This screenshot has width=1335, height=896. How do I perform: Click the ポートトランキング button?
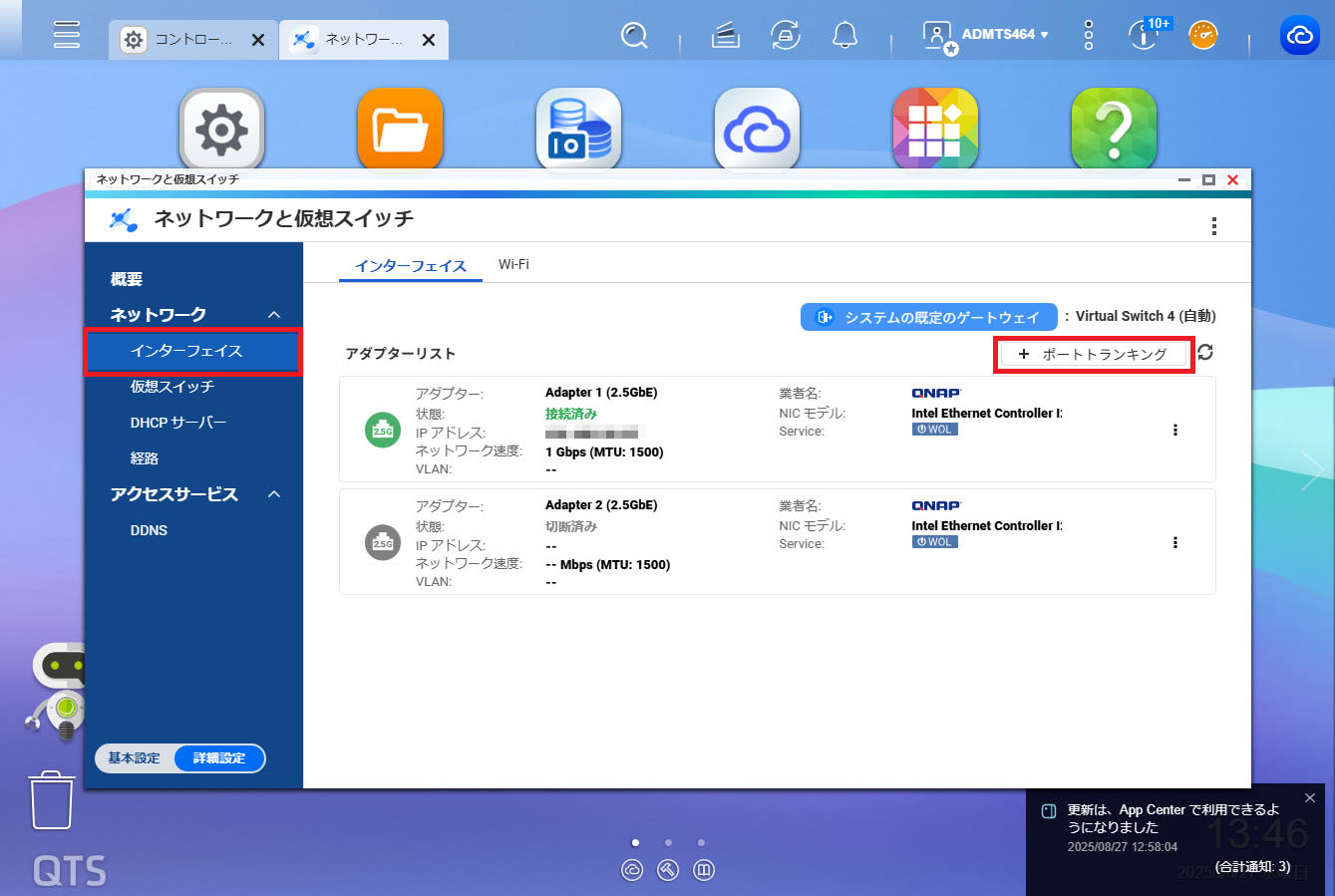(x=1094, y=354)
